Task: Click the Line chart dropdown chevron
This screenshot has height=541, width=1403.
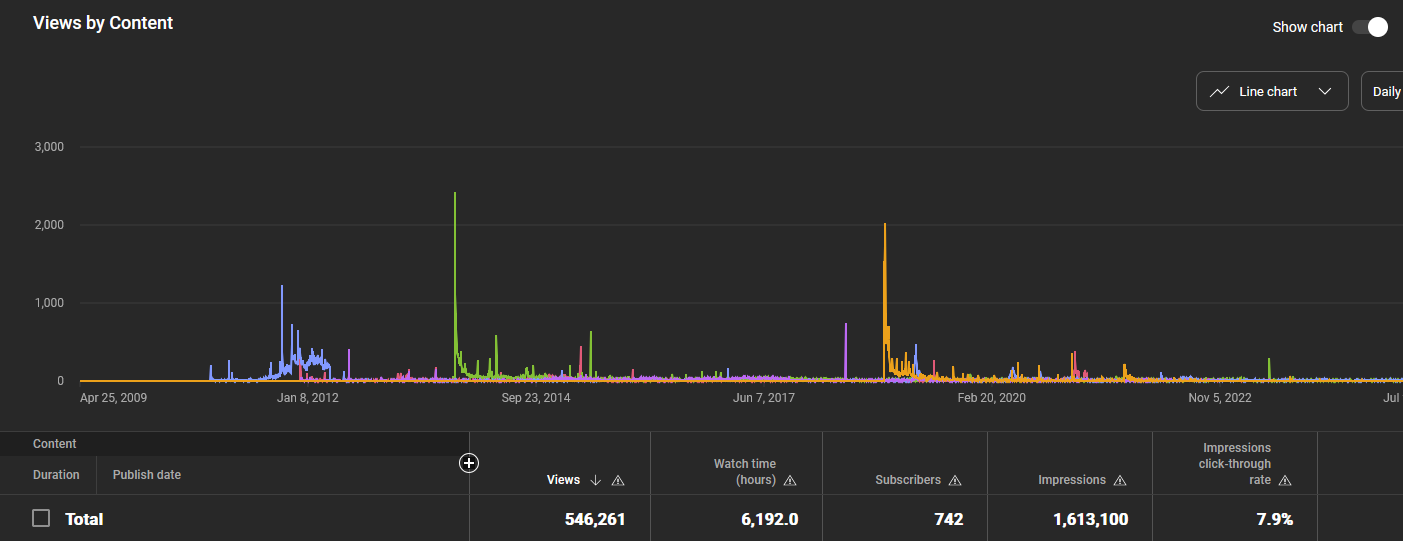Action: tap(1325, 91)
